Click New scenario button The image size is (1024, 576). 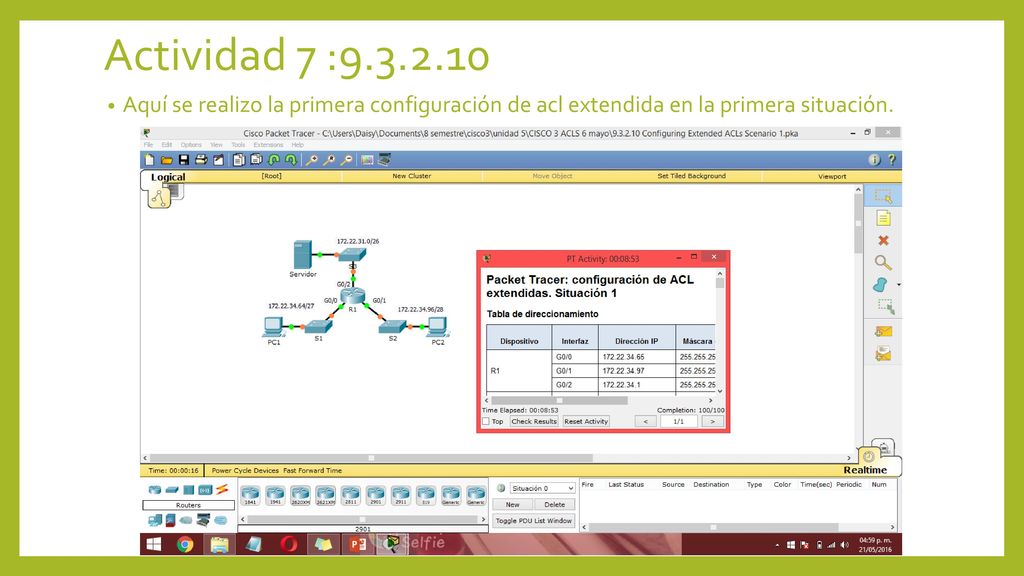pyautogui.click(x=513, y=504)
